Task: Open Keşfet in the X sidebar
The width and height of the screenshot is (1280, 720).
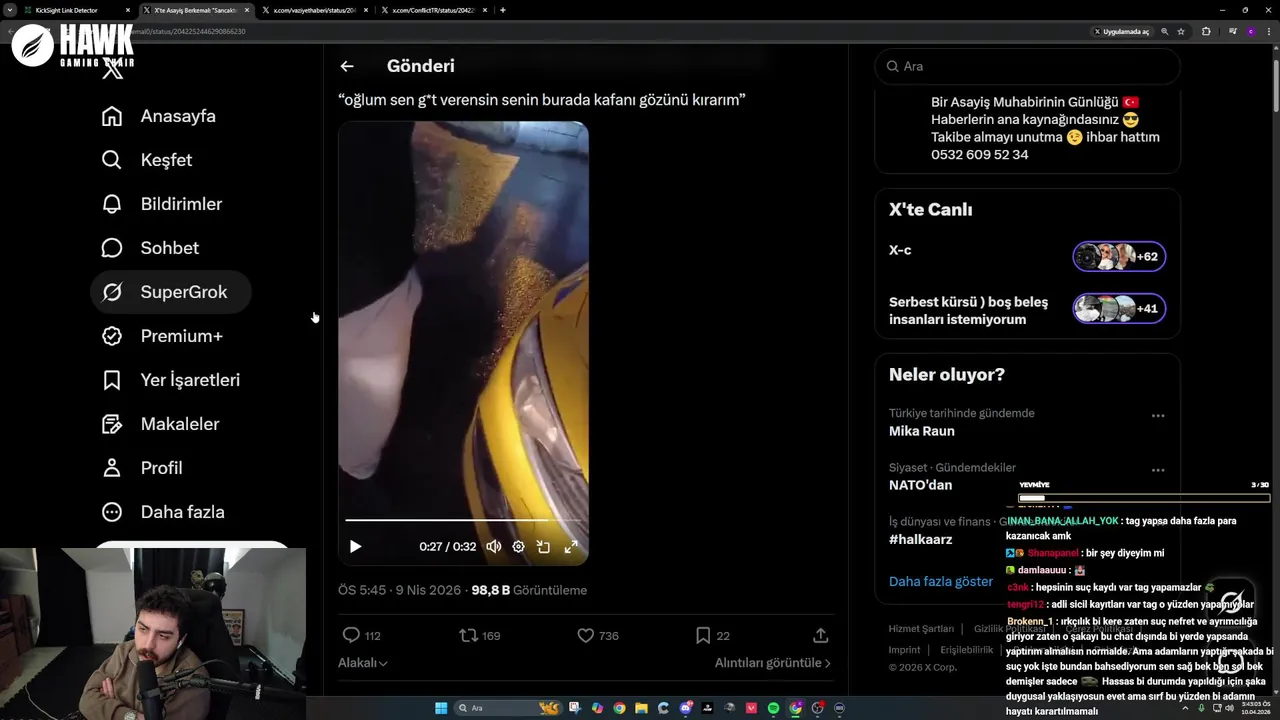Action: pos(147,160)
